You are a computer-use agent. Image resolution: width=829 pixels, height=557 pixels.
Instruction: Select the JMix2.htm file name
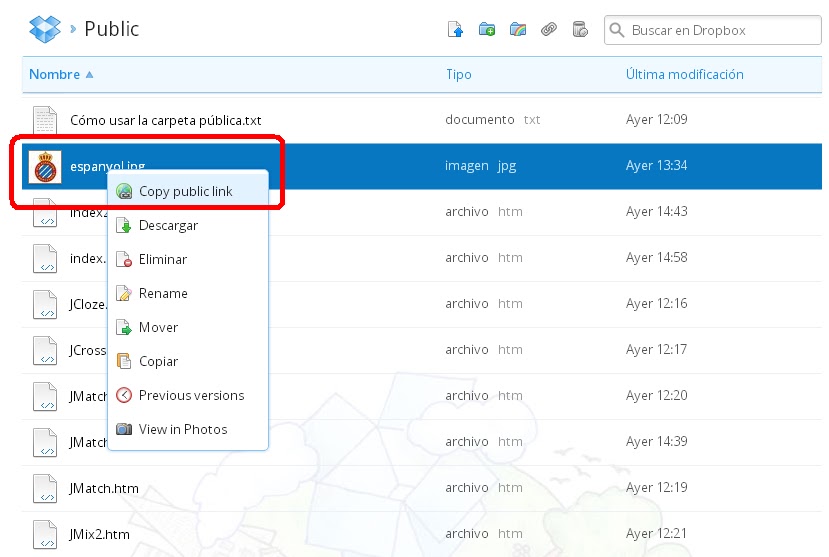(x=99, y=534)
